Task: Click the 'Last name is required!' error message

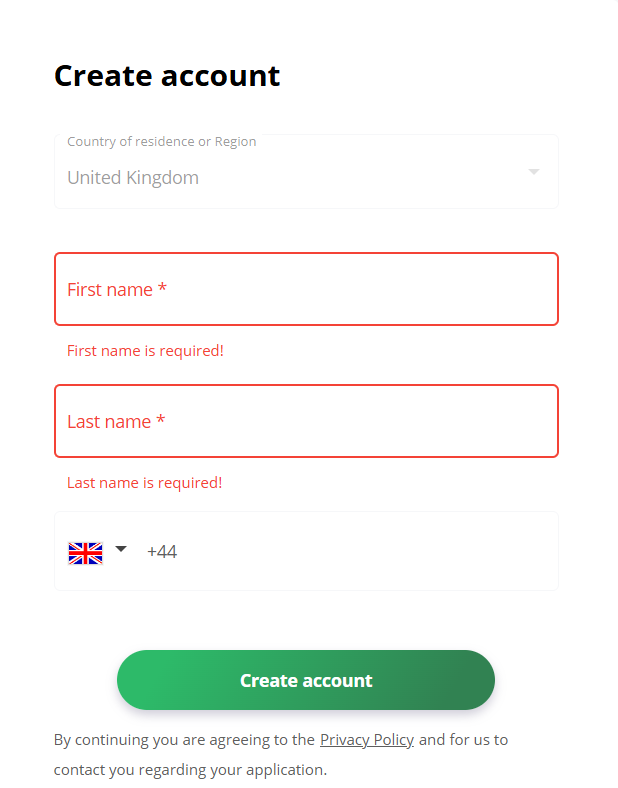Action: (144, 483)
